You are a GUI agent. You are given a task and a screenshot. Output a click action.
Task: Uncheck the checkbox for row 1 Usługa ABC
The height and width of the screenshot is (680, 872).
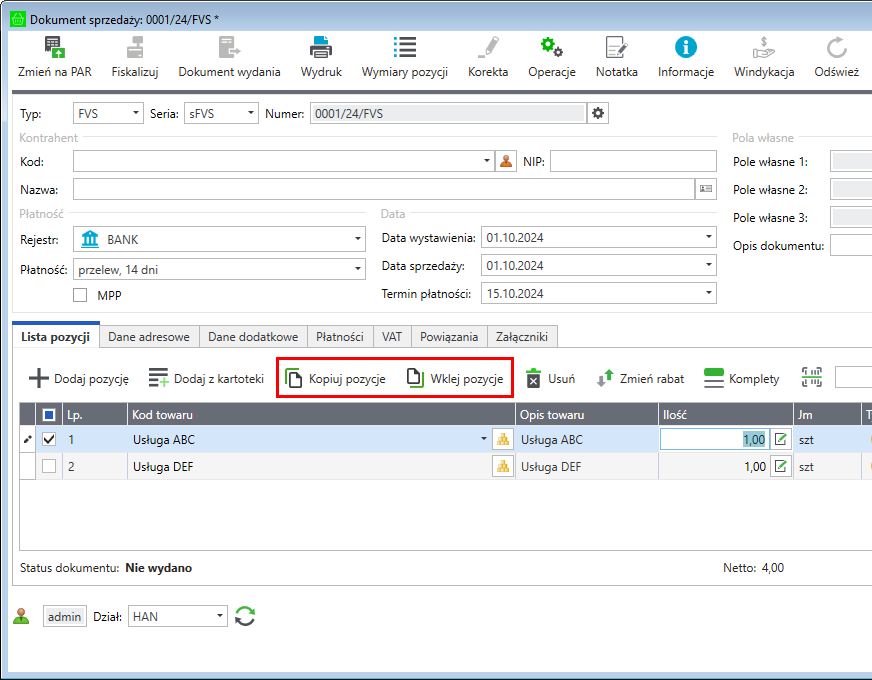[49, 439]
